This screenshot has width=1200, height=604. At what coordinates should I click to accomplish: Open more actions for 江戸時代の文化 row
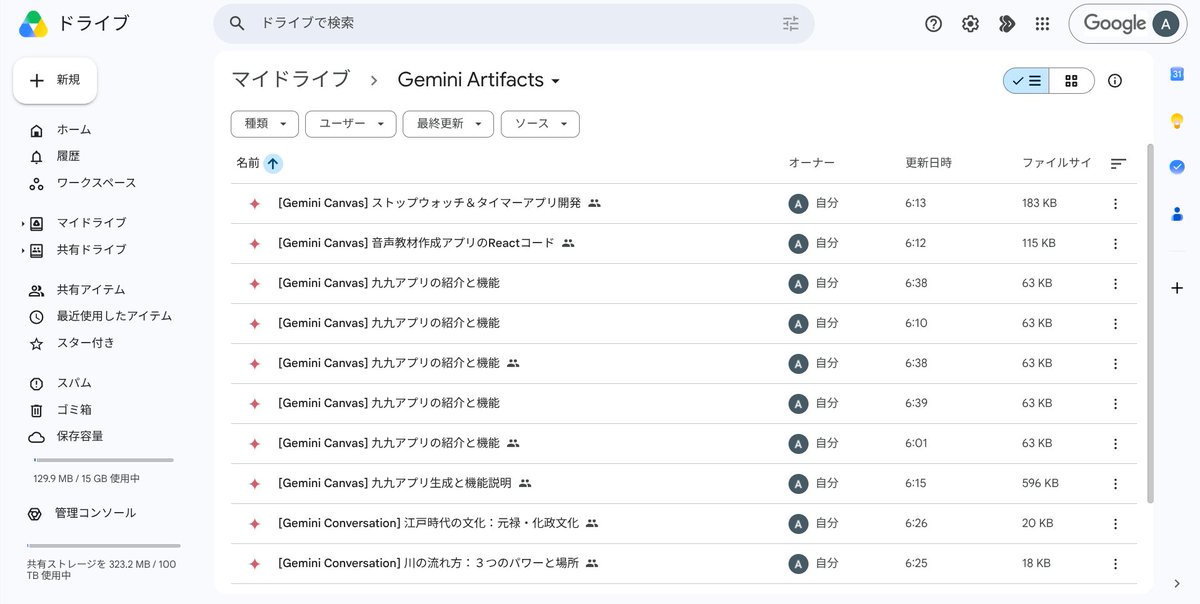point(1115,523)
